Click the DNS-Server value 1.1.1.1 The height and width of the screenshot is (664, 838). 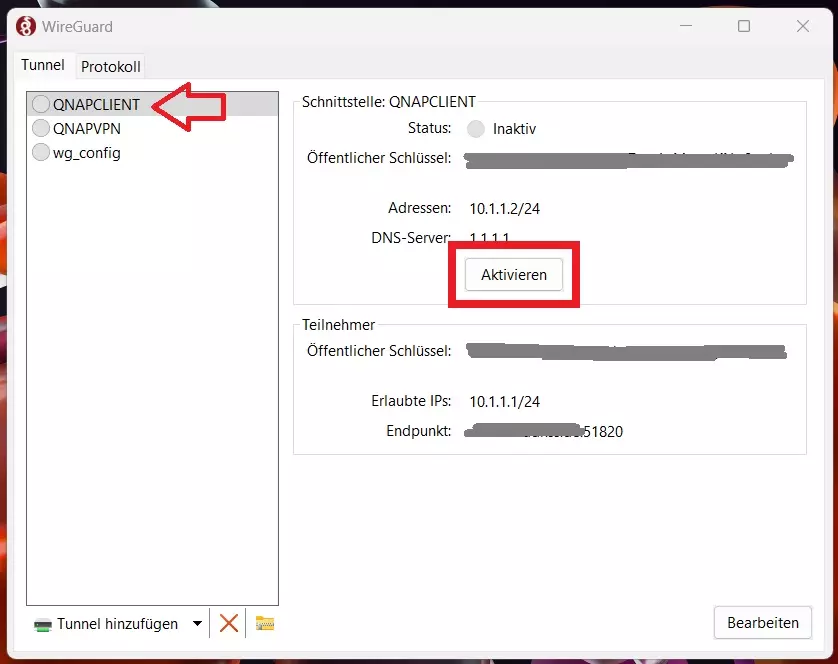tap(490, 238)
